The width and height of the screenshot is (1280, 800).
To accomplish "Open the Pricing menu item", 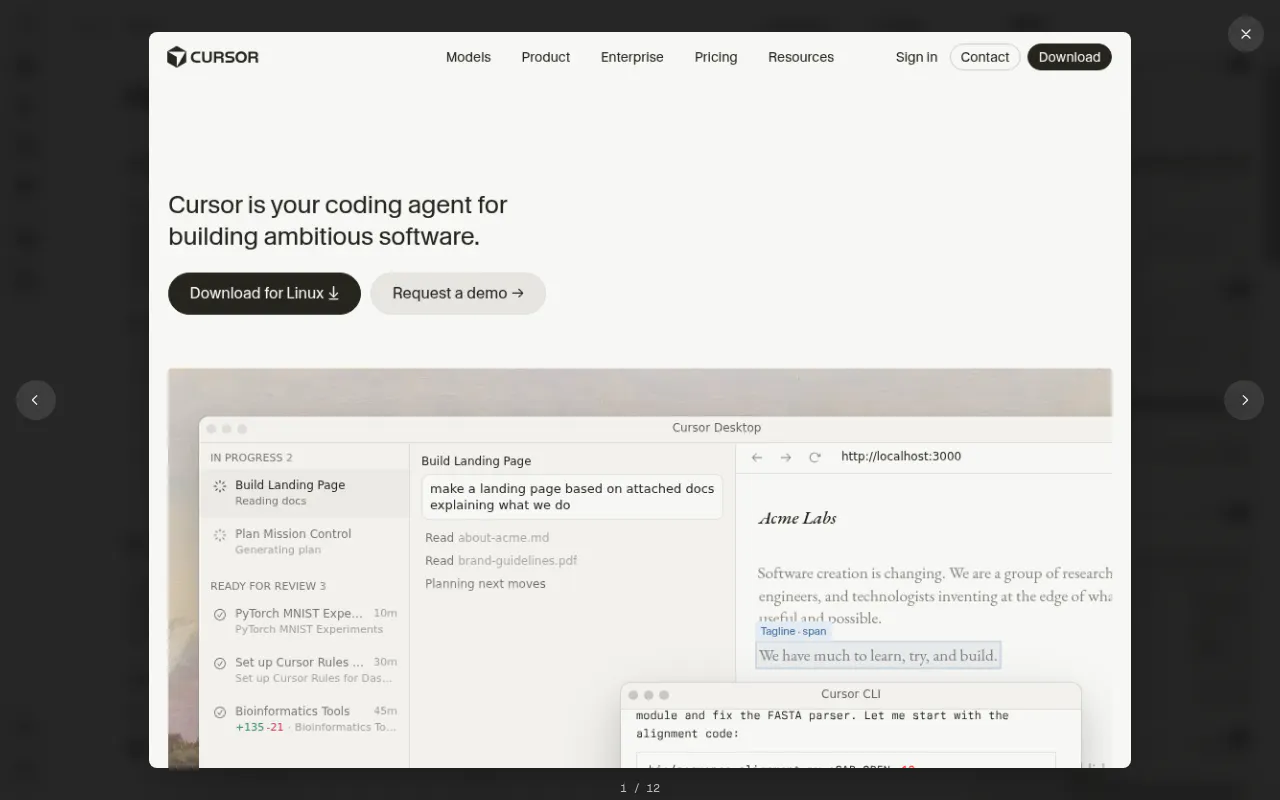I will tap(716, 57).
